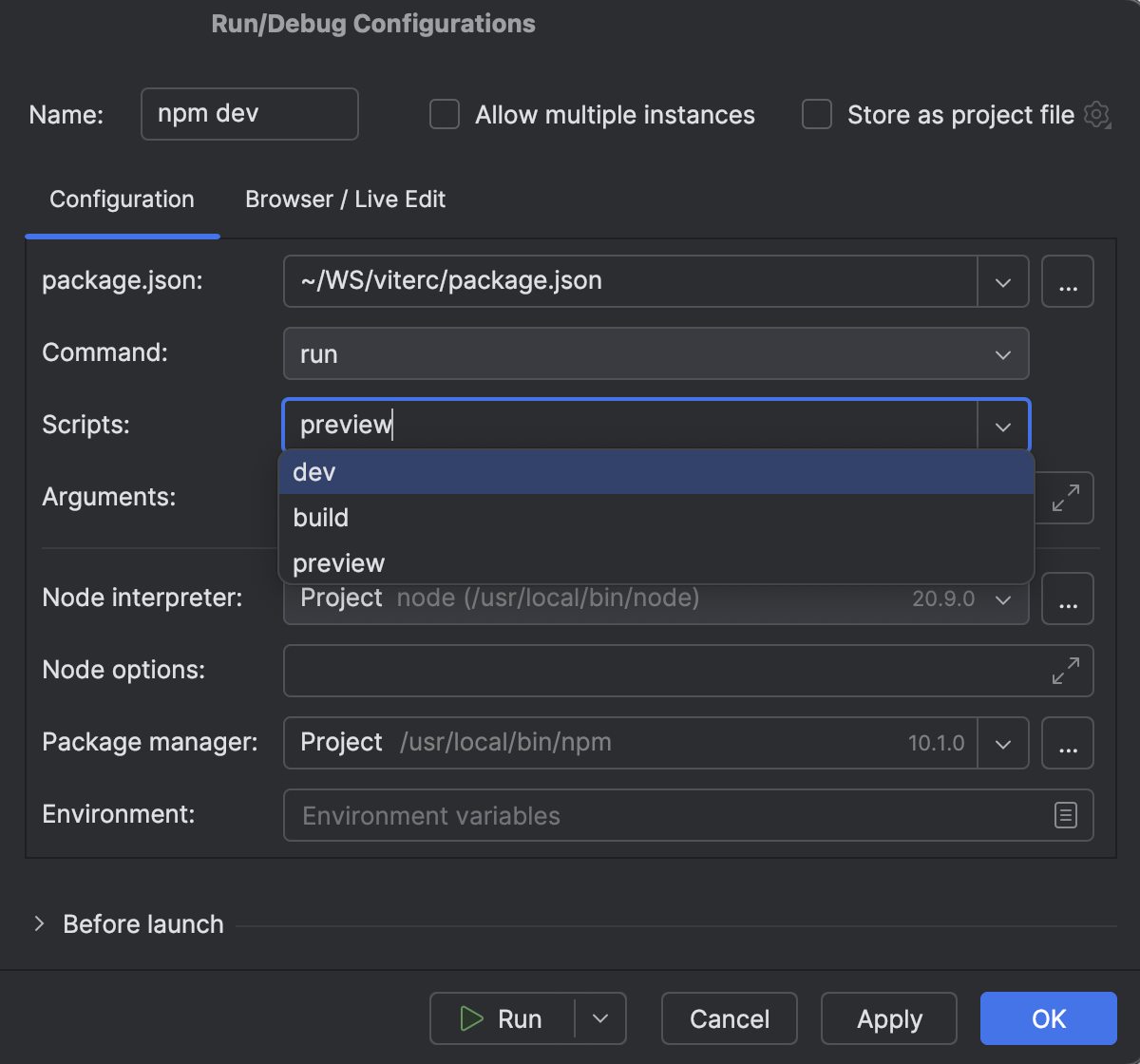The height and width of the screenshot is (1064, 1140).
Task: Open the Environment variables editor icon
Action: [x=1065, y=815]
